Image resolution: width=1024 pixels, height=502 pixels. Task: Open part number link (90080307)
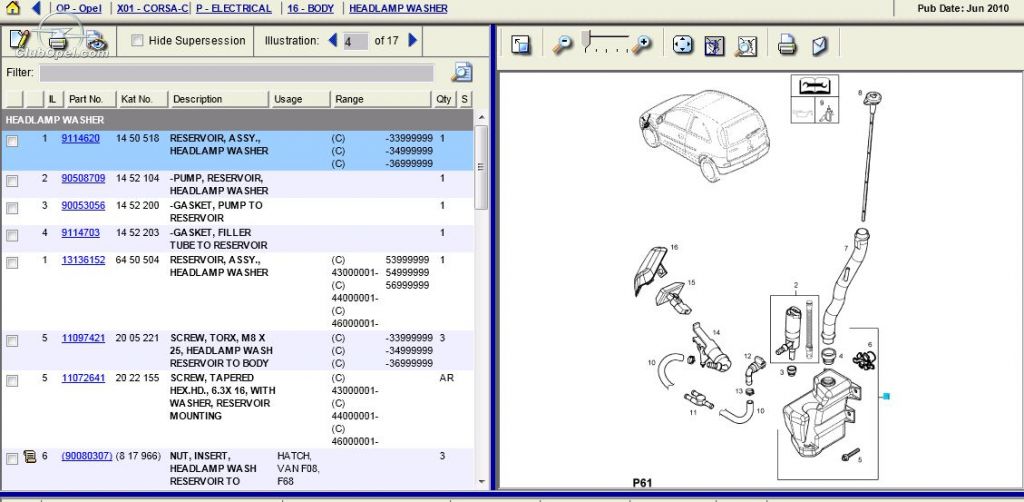87,456
